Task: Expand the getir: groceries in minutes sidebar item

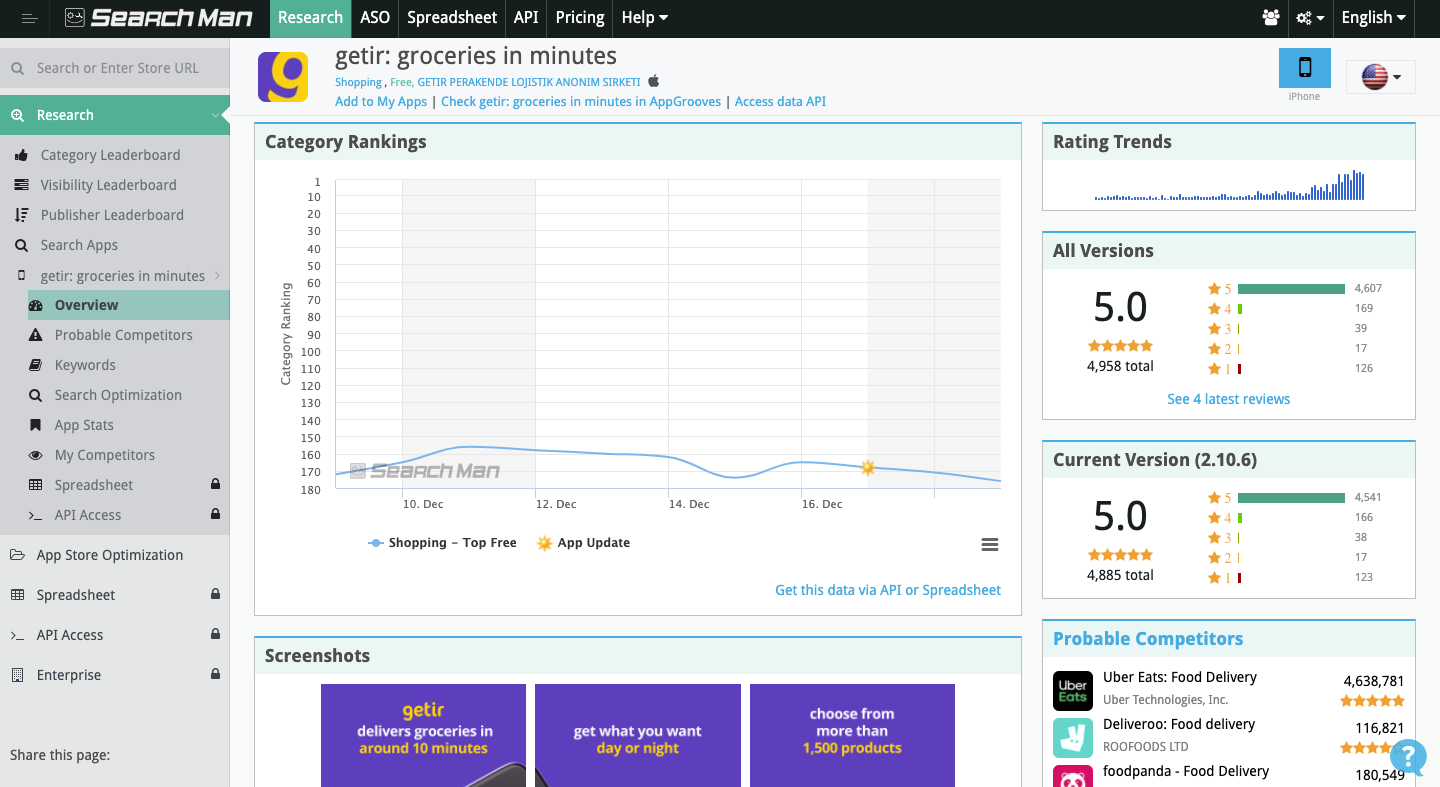Action: pos(122,276)
